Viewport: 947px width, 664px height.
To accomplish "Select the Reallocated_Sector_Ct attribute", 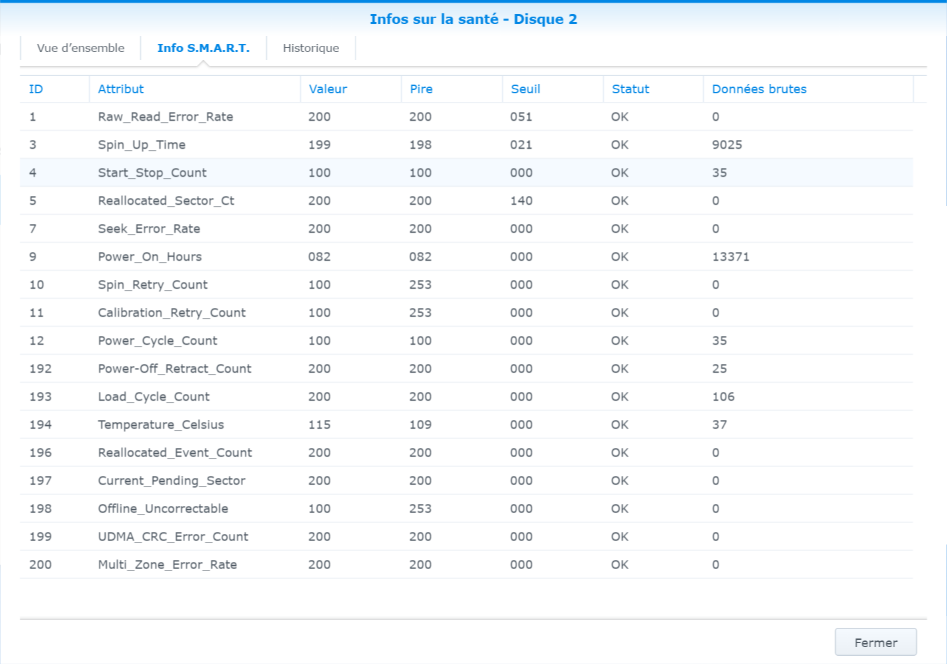I will coord(166,201).
